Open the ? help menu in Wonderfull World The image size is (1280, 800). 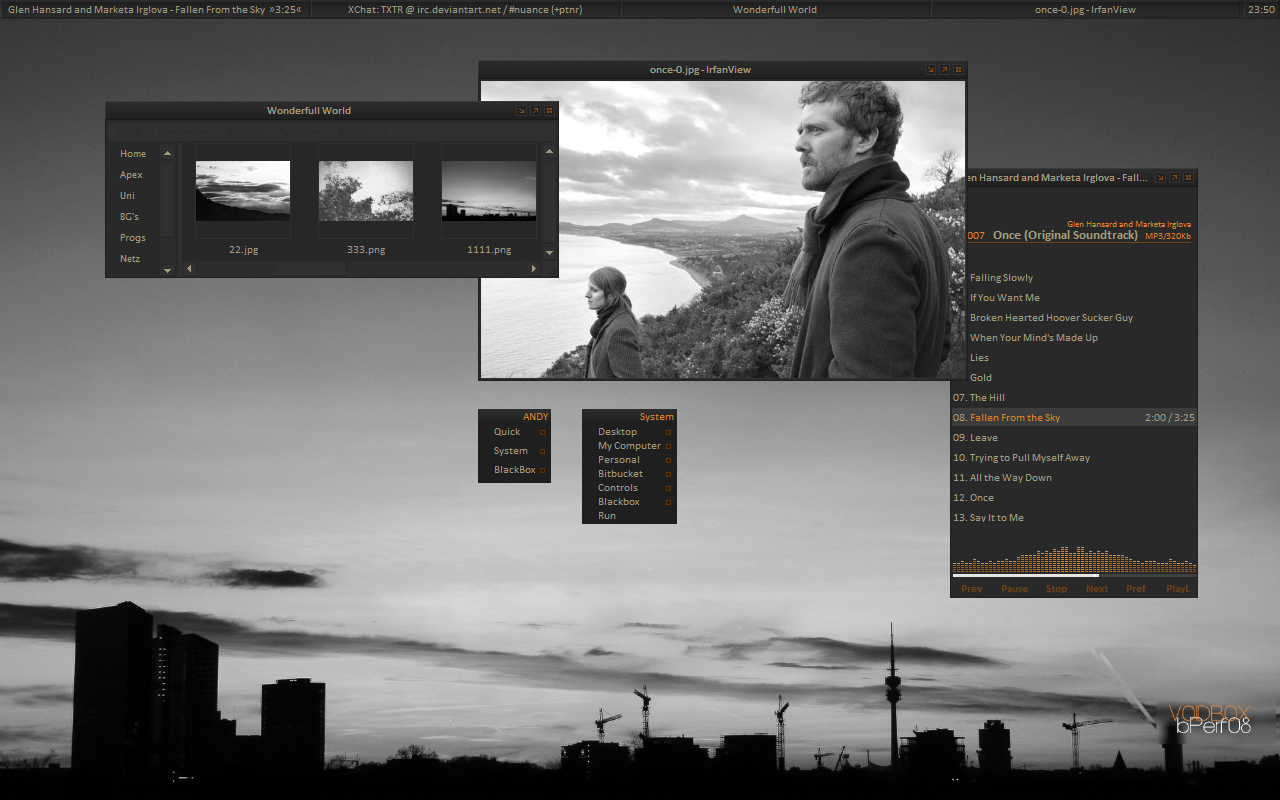pos(385,131)
